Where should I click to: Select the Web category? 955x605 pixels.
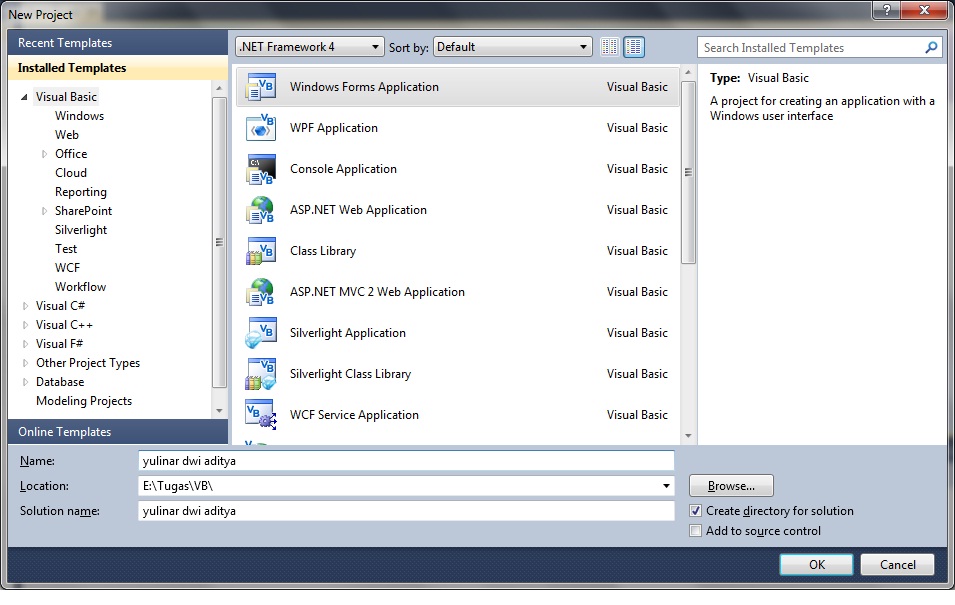[x=66, y=135]
